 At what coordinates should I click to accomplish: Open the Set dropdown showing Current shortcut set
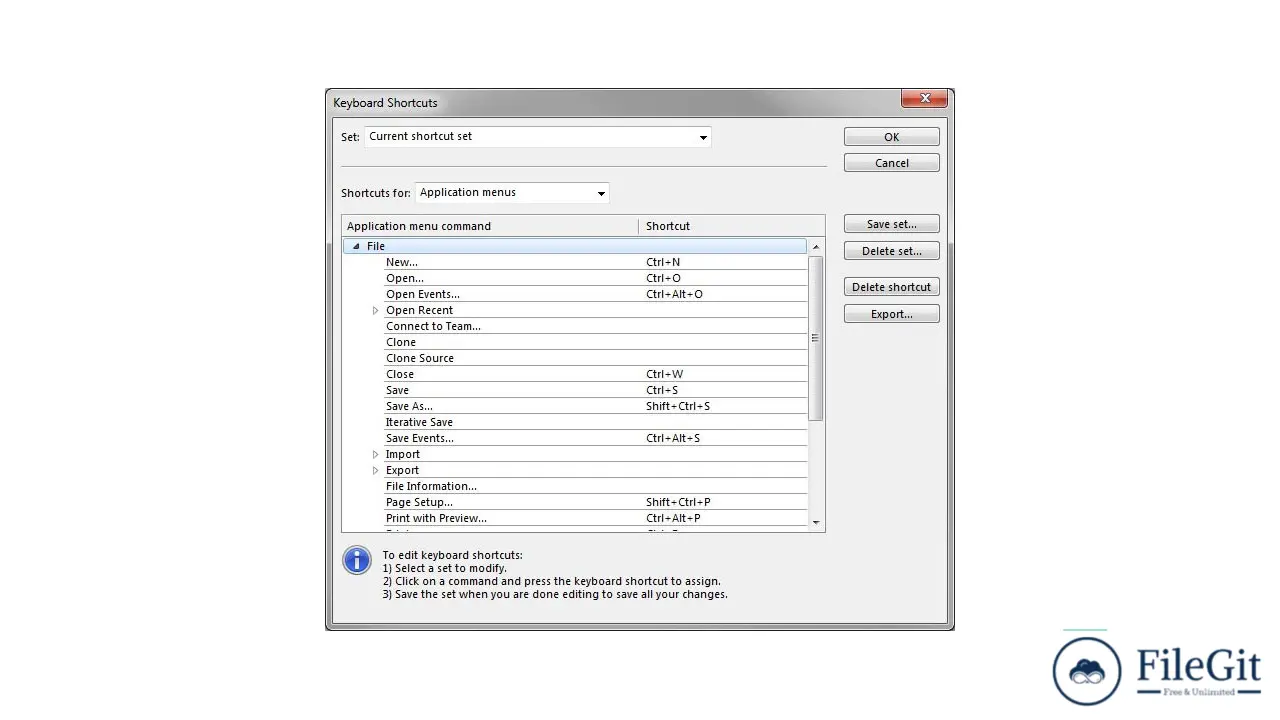(x=538, y=137)
